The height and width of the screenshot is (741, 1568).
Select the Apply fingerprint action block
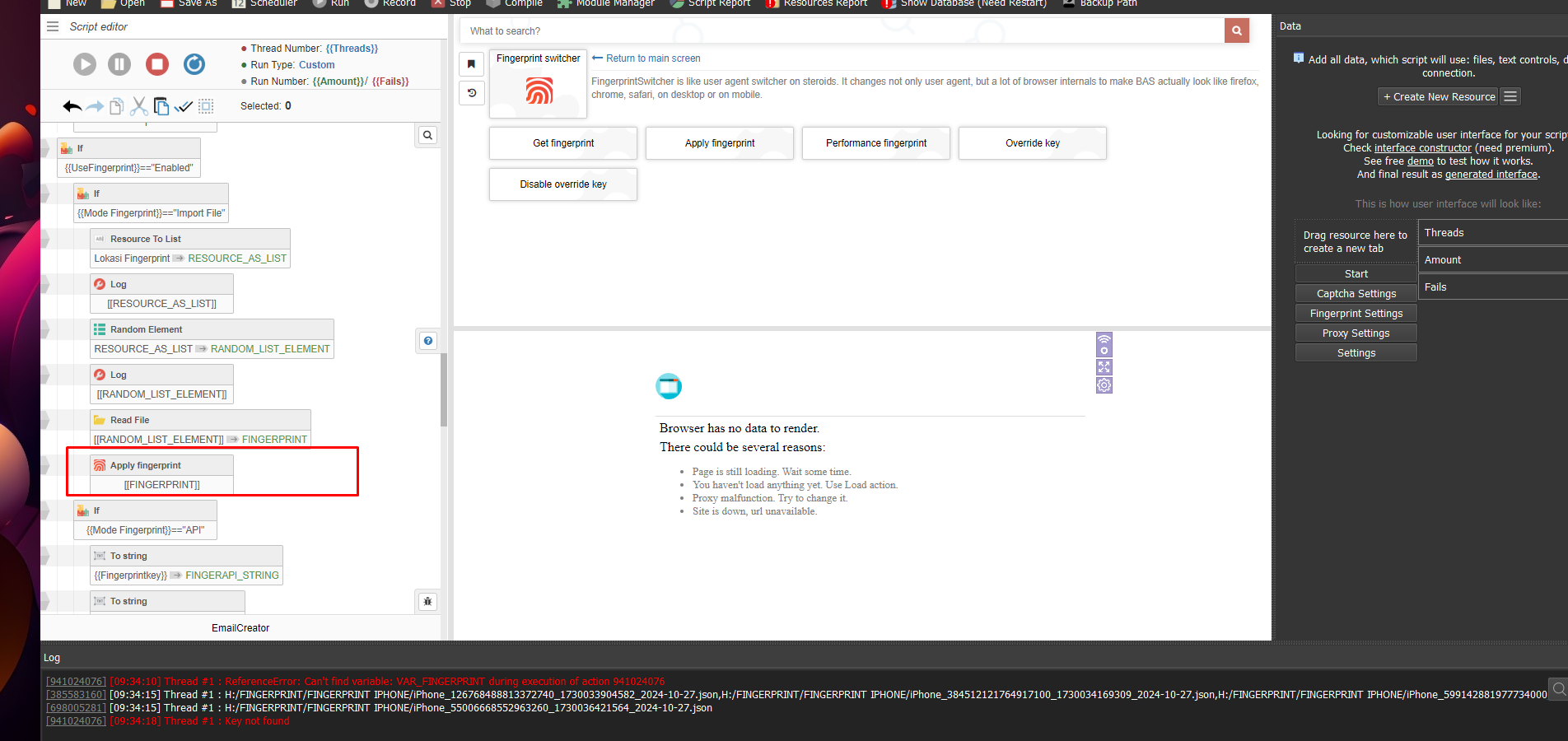[161, 466]
